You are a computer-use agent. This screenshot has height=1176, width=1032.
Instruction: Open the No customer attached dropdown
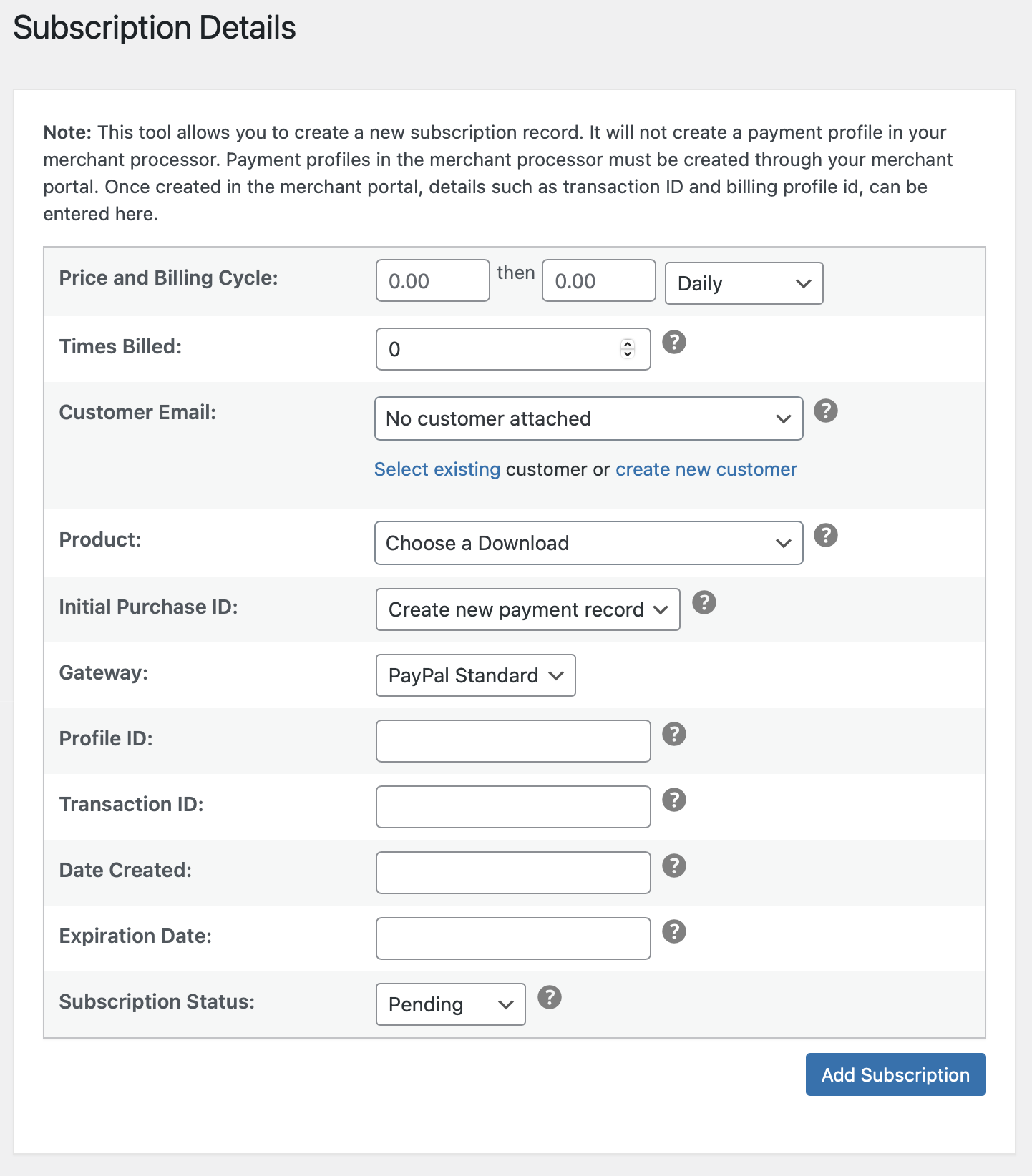588,419
